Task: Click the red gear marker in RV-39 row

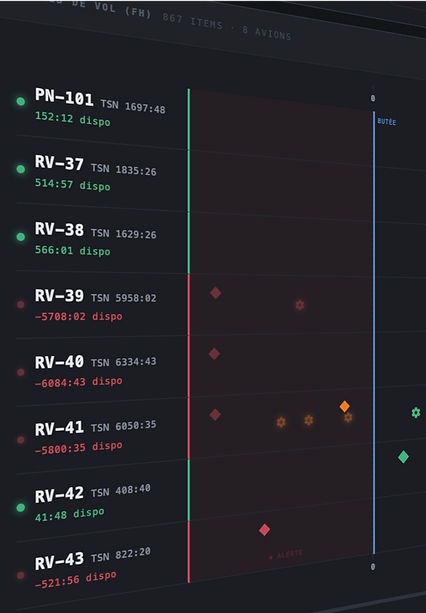Action: (x=300, y=305)
